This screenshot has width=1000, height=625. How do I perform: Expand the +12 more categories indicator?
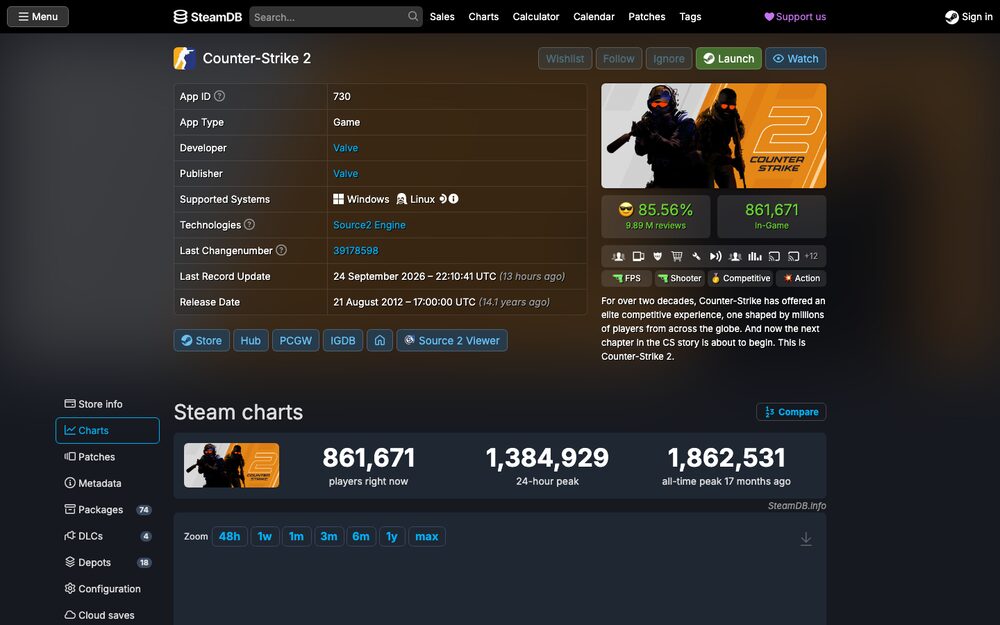[811, 256]
